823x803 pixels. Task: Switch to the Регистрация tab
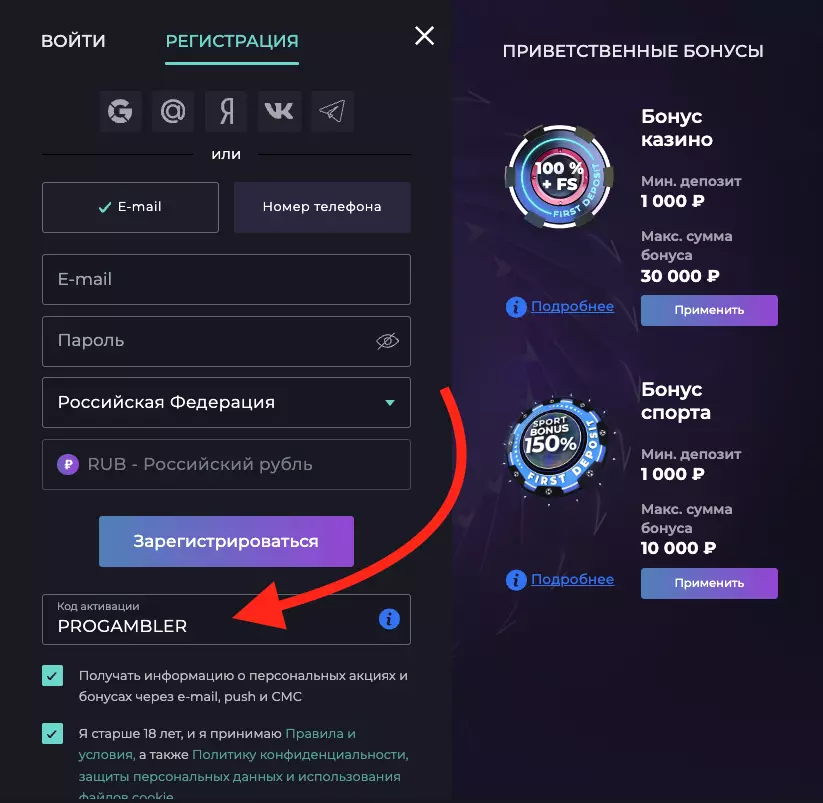[x=232, y=41]
